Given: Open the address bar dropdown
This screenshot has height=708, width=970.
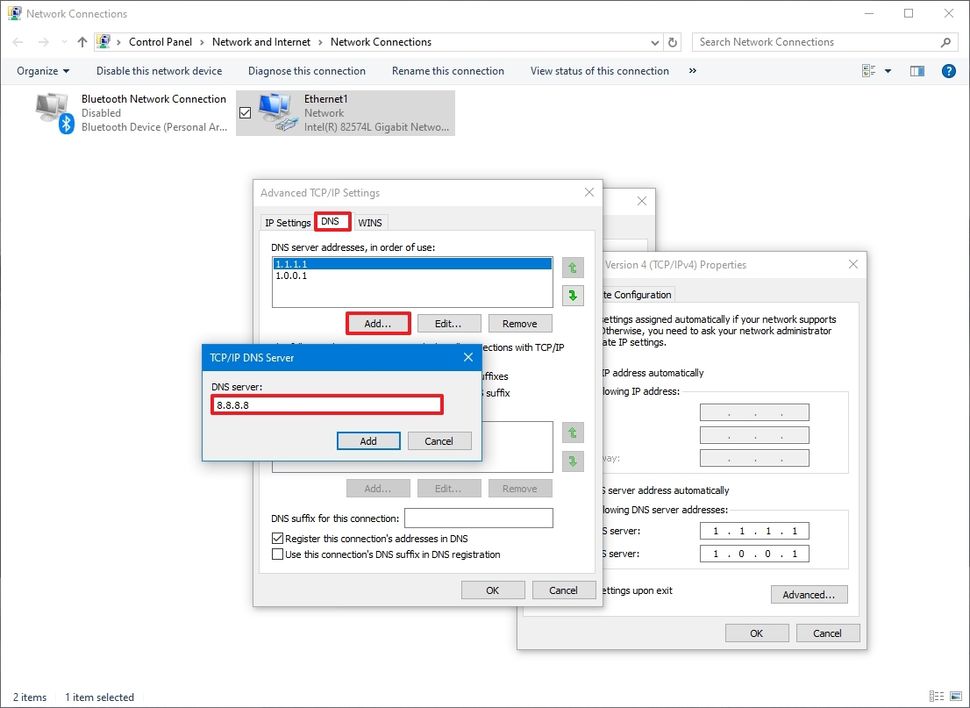Looking at the screenshot, I should tap(655, 42).
